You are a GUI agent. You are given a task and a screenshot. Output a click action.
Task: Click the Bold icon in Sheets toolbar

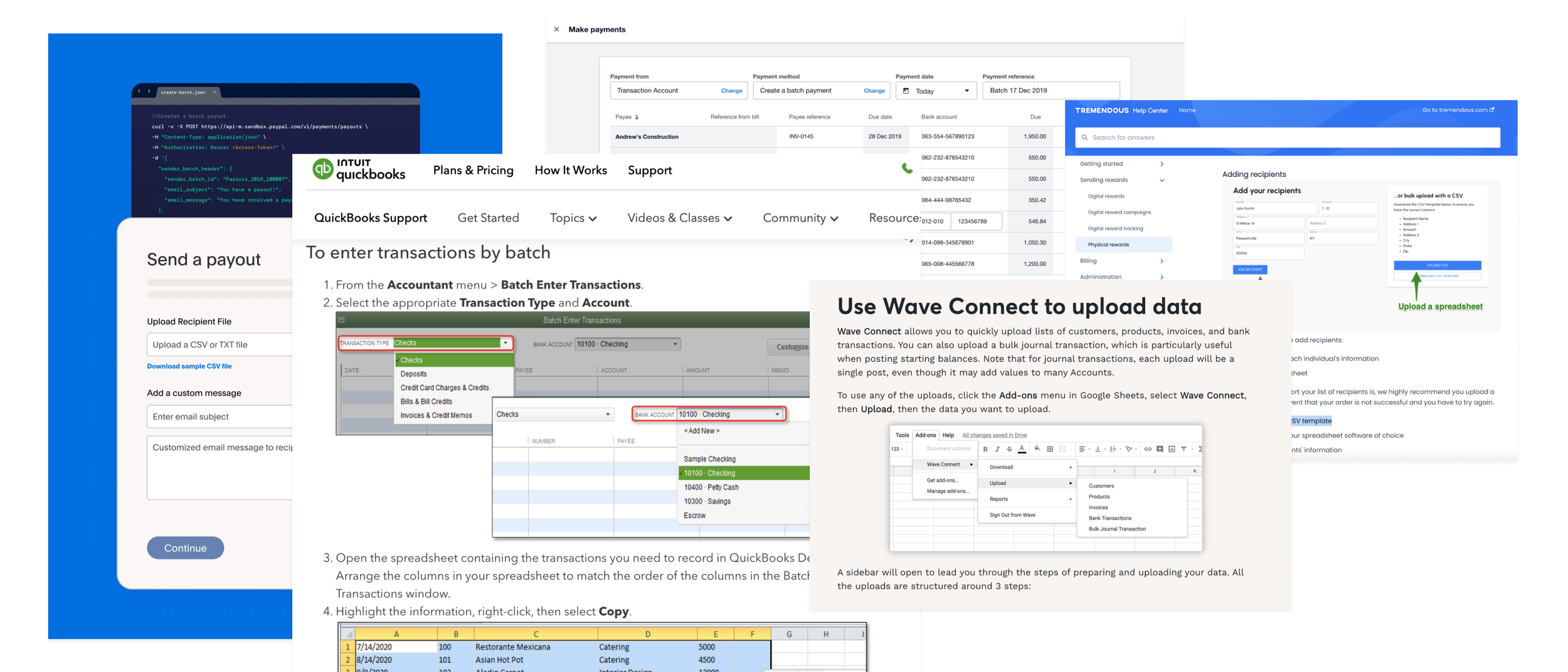[985, 449]
